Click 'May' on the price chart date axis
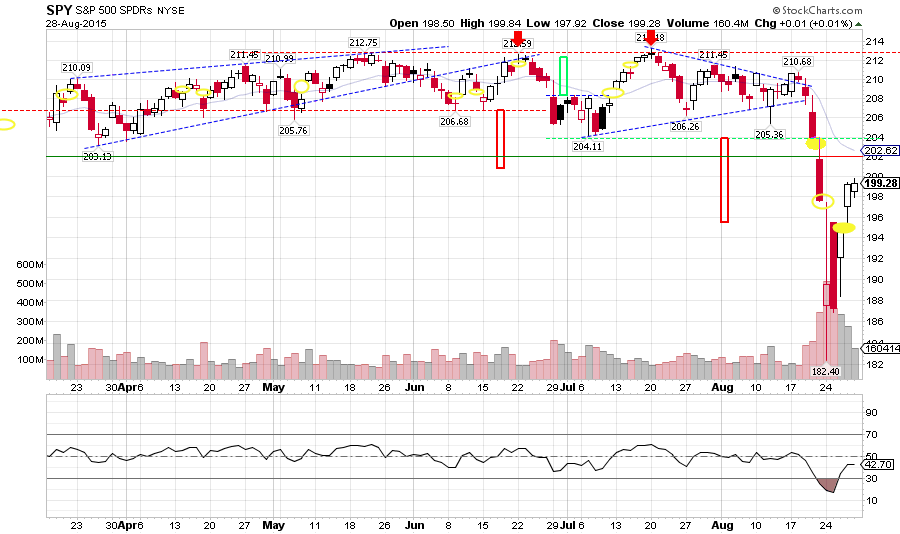The image size is (900, 534). (x=273, y=388)
